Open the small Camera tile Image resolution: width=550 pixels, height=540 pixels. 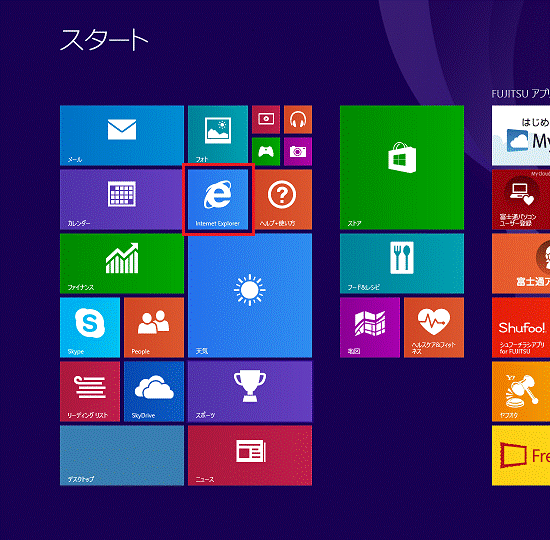pos(298,151)
